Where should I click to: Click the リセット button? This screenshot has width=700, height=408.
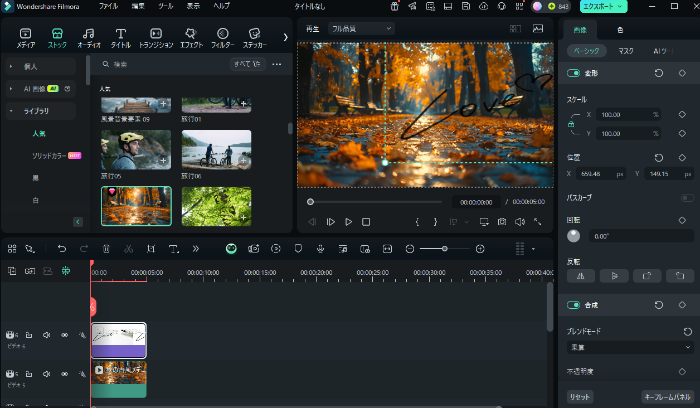point(579,397)
